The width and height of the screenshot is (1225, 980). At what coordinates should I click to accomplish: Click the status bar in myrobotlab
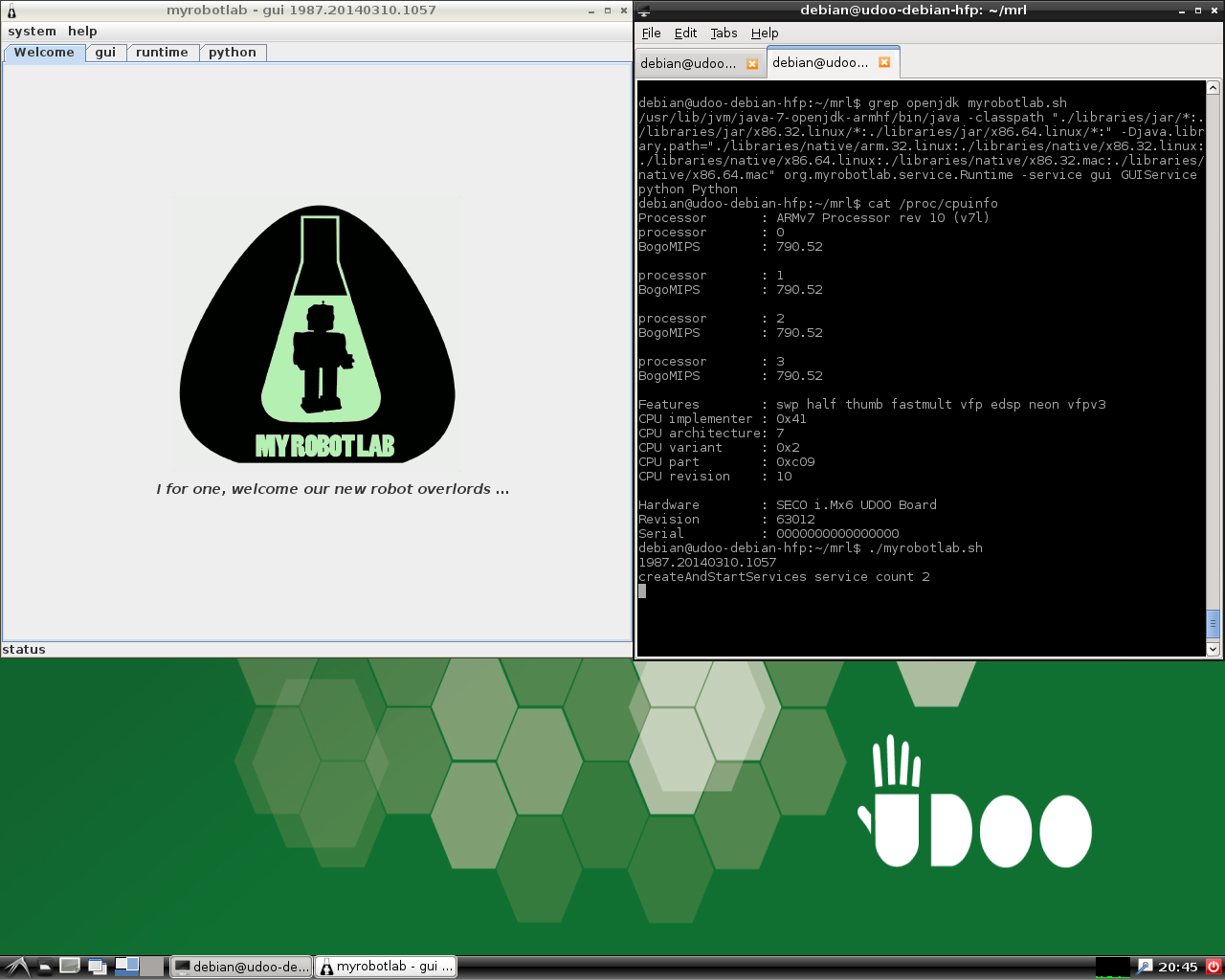[x=317, y=650]
